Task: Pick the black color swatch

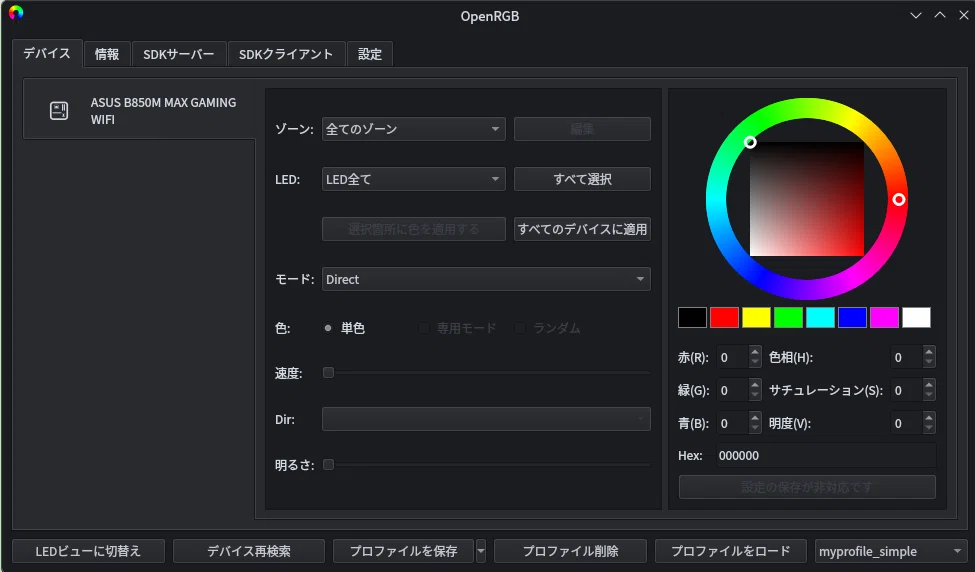Action: (x=692, y=318)
